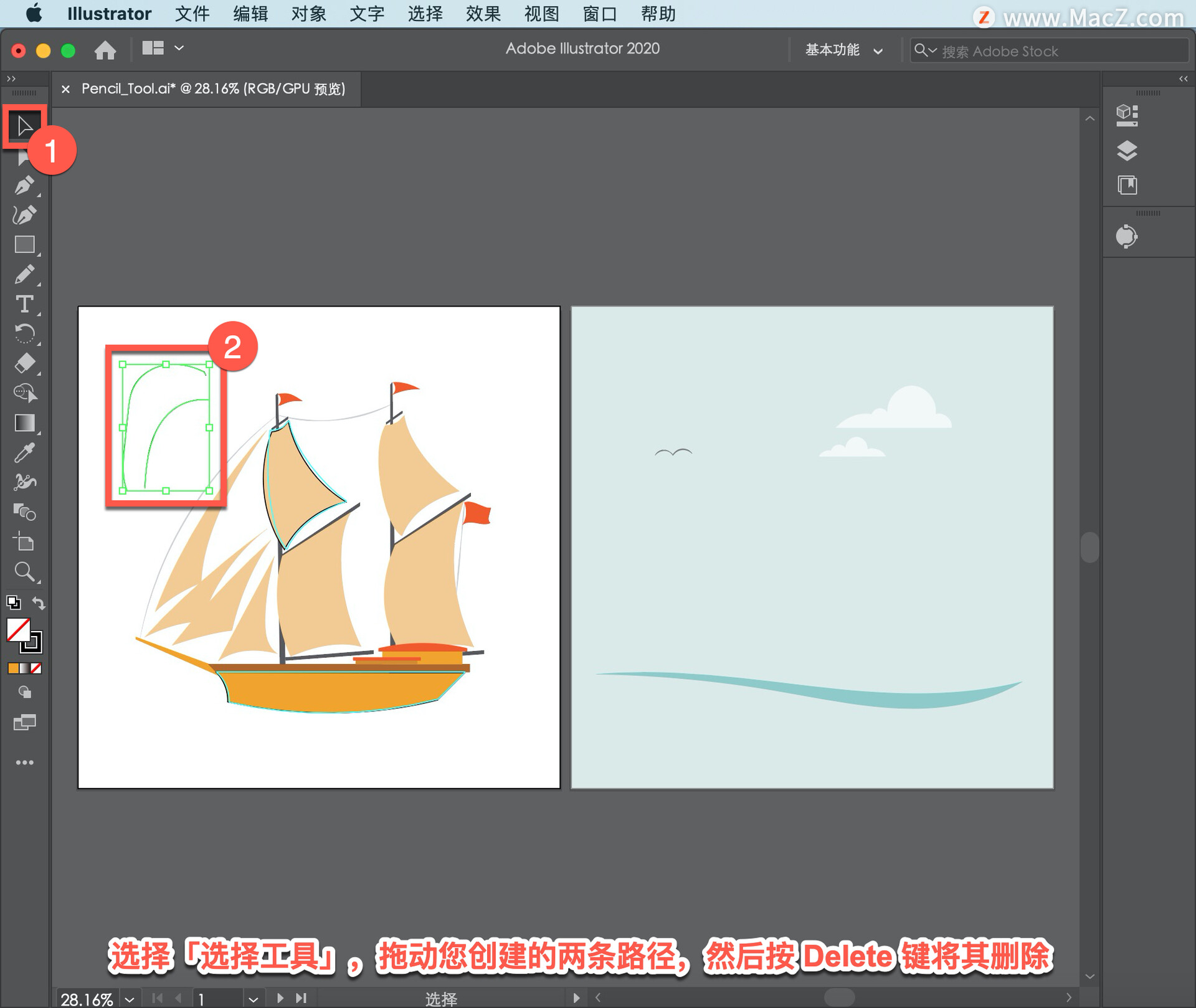
Task: Open the 编辑 menu
Action: click(x=250, y=14)
